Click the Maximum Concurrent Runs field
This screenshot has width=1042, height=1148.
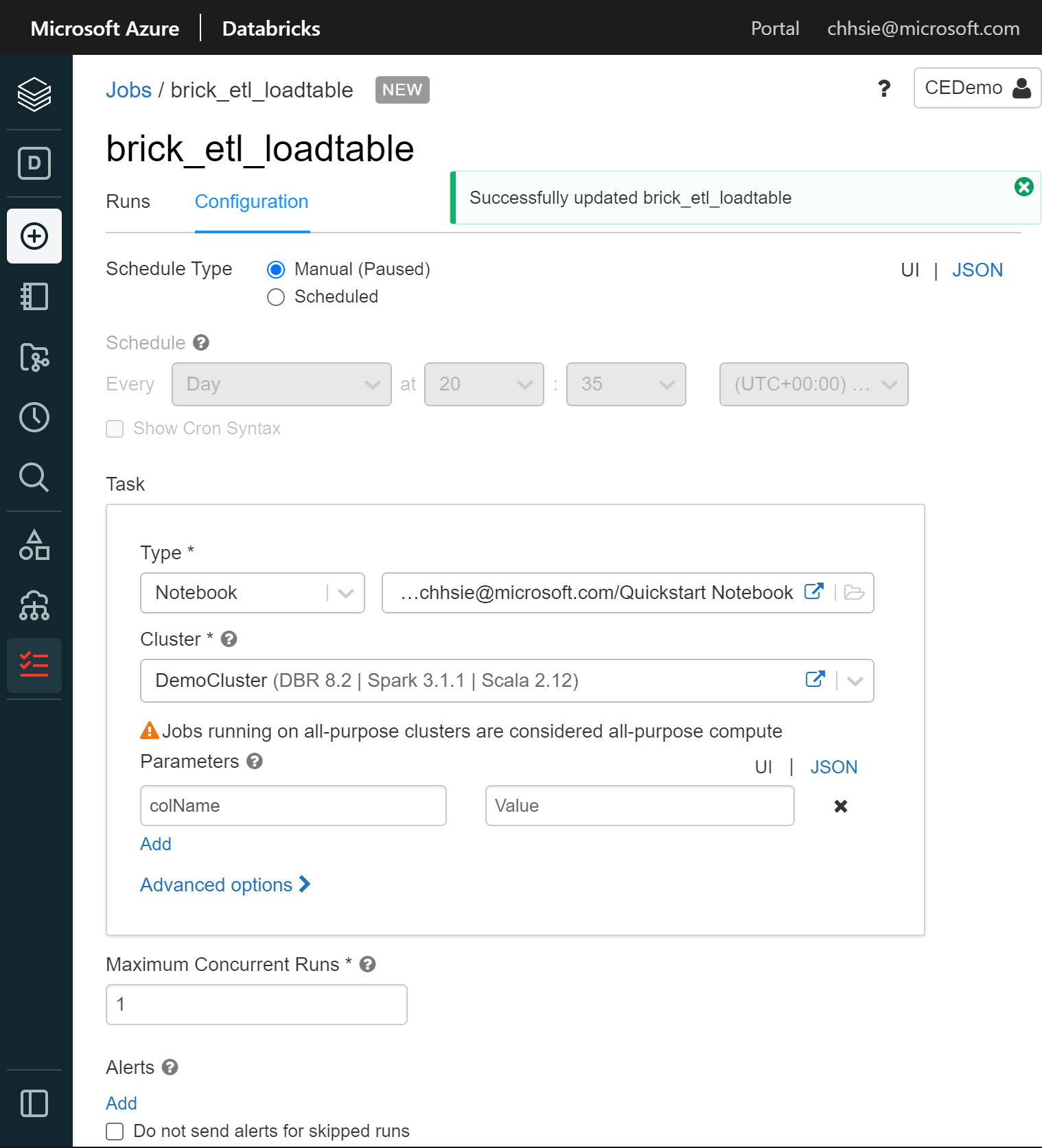257,1005
